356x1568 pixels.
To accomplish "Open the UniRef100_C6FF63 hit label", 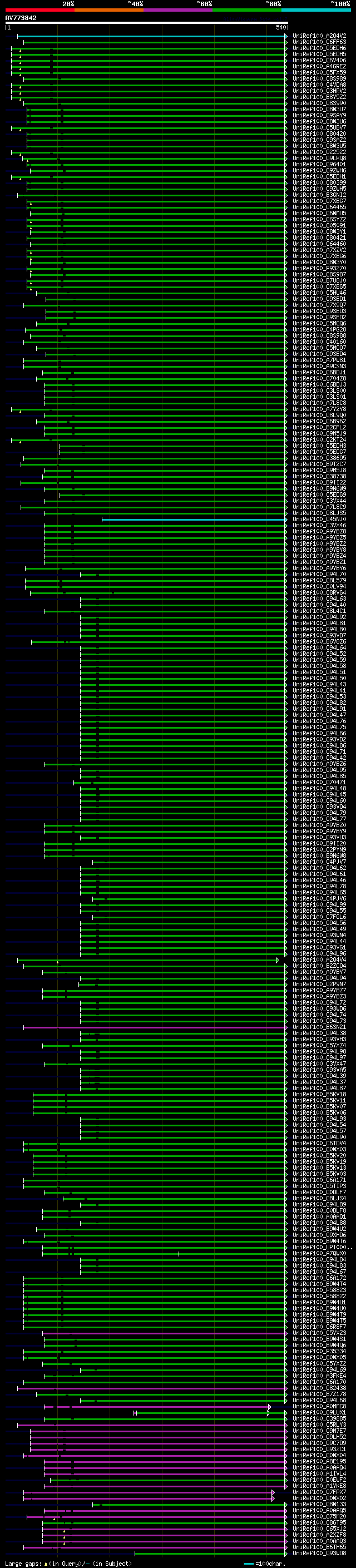I will [x=319, y=42].
